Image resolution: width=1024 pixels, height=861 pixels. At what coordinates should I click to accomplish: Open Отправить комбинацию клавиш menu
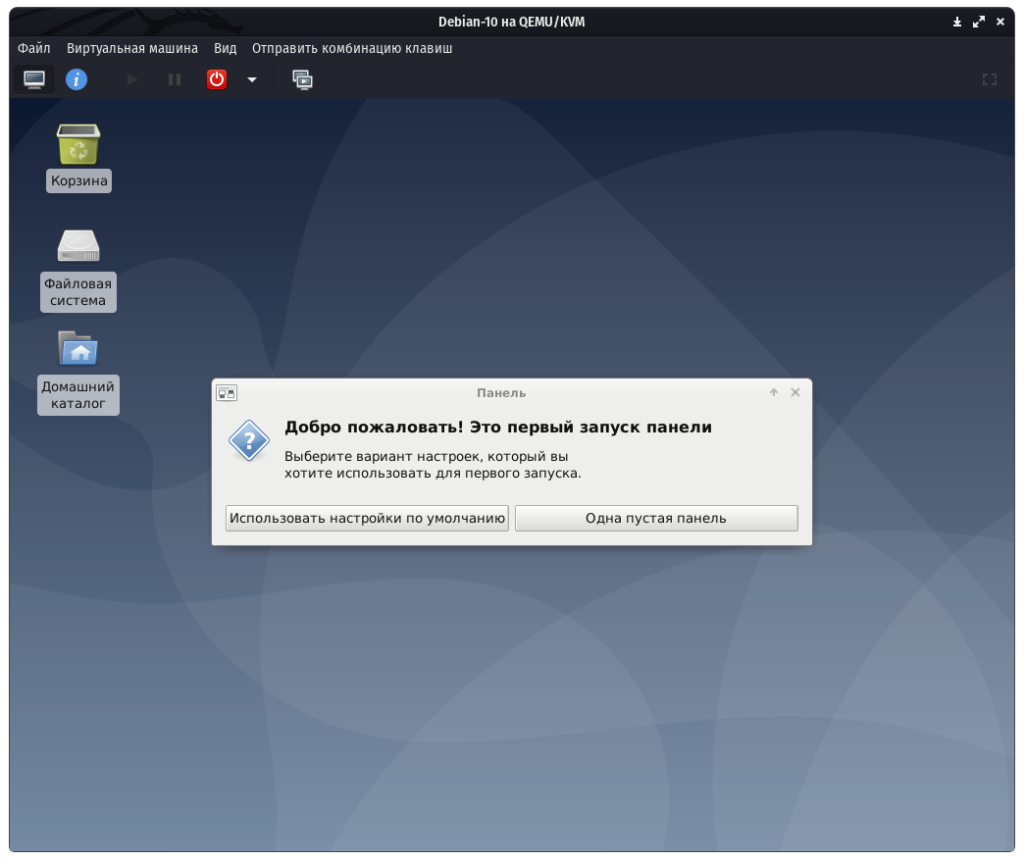[x=352, y=48]
